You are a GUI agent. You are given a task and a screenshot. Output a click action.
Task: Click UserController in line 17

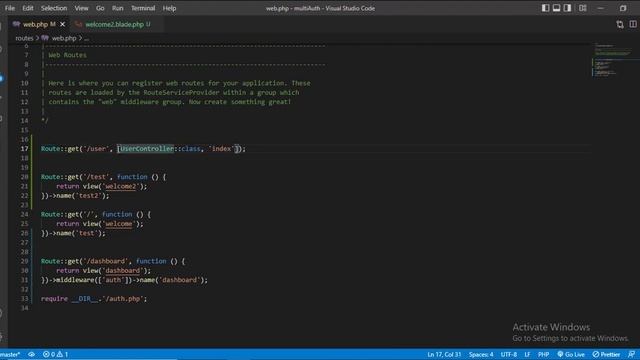point(147,149)
